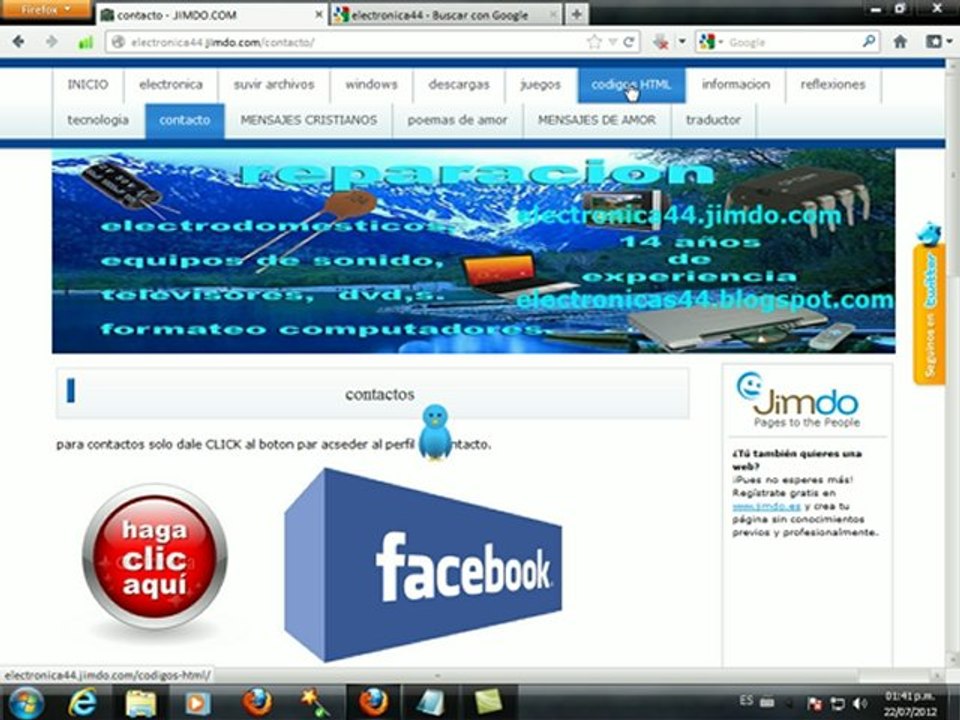The width and height of the screenshot is (960, 720).
Task: Open Windows Media Player taskbar icon
Action: tap(197, 703)
